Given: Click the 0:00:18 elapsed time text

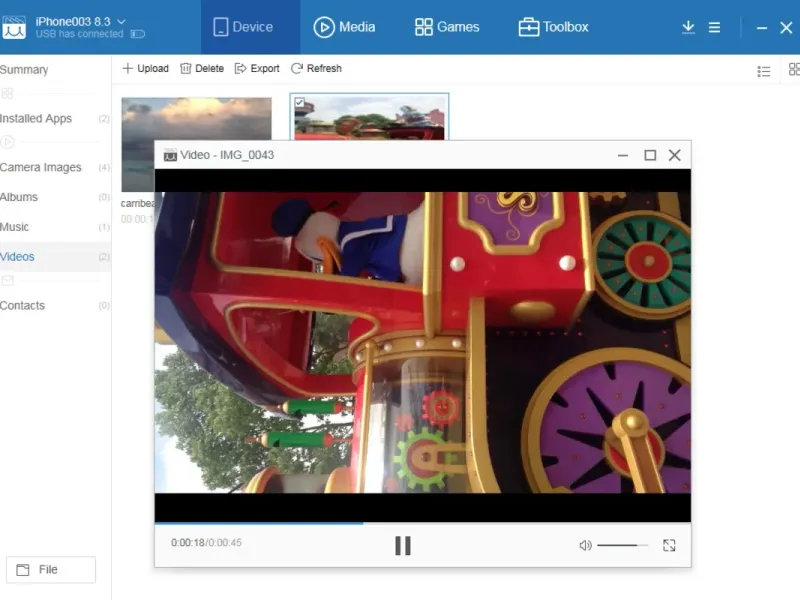Looking at the screenshot, I should point(187,543).
